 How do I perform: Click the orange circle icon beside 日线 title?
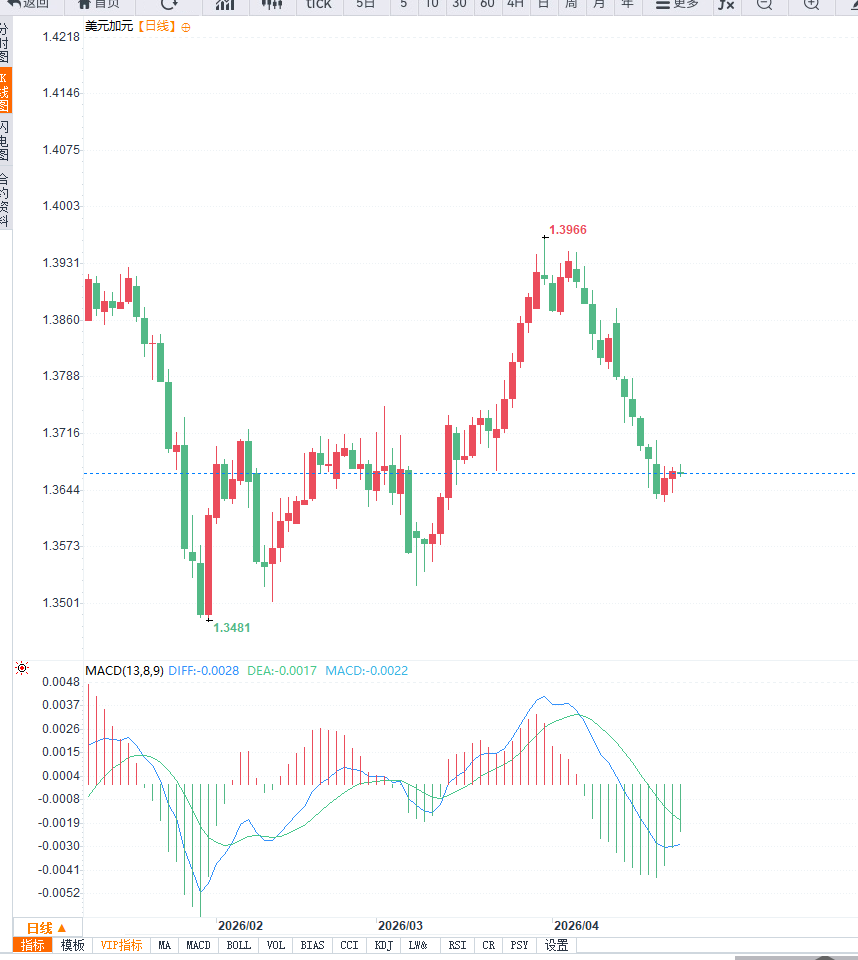coord(186,27)
